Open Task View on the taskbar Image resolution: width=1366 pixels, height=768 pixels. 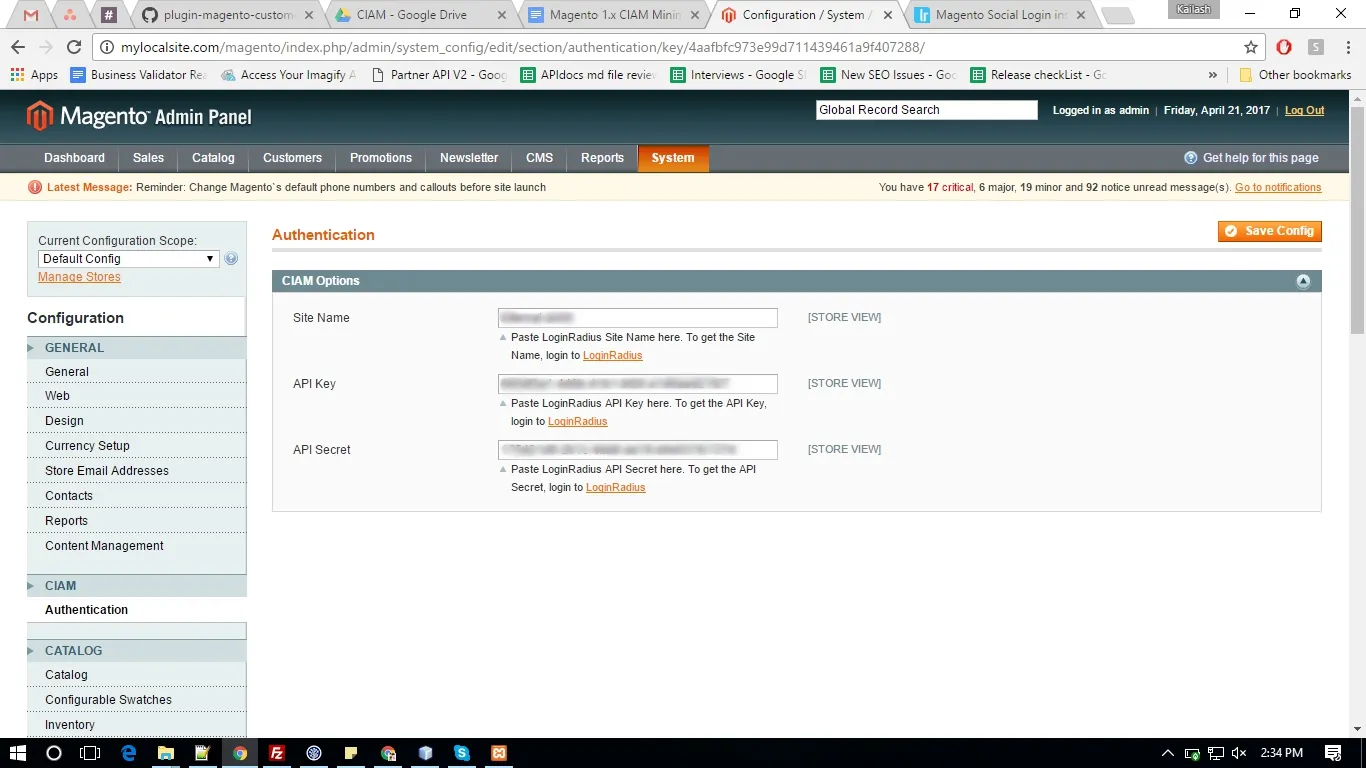[91, 753]
